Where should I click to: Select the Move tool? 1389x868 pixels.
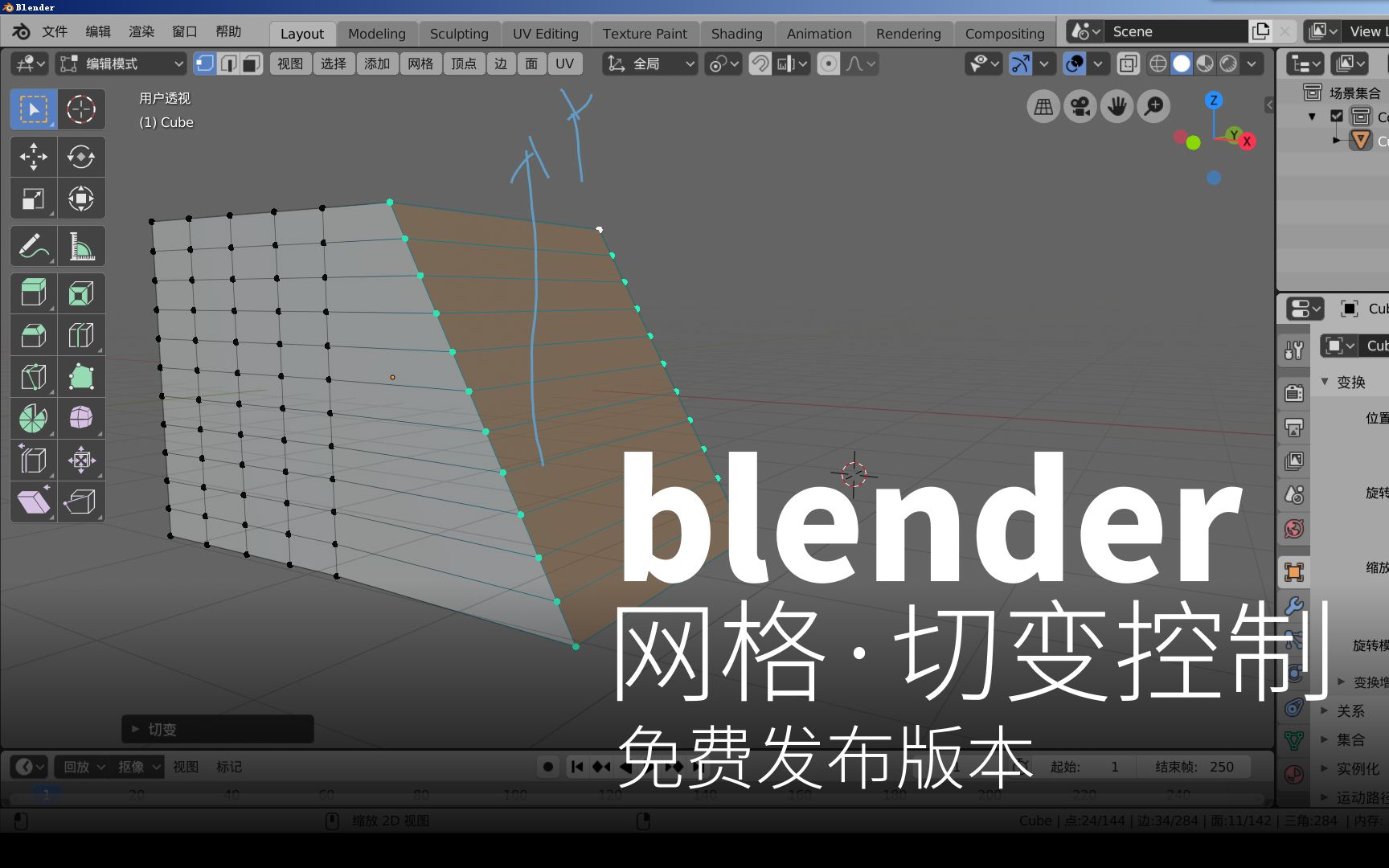(33, 157)
